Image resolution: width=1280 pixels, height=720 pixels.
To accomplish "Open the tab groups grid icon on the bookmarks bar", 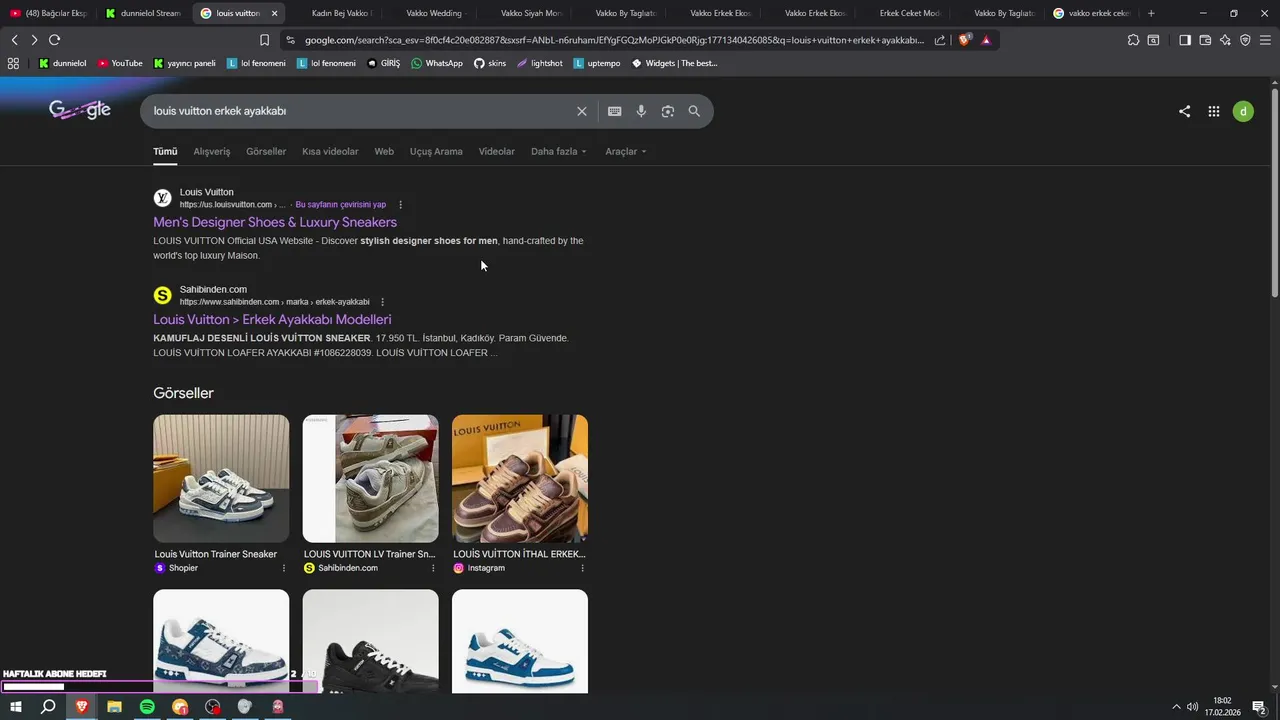I will pos(13,63).
